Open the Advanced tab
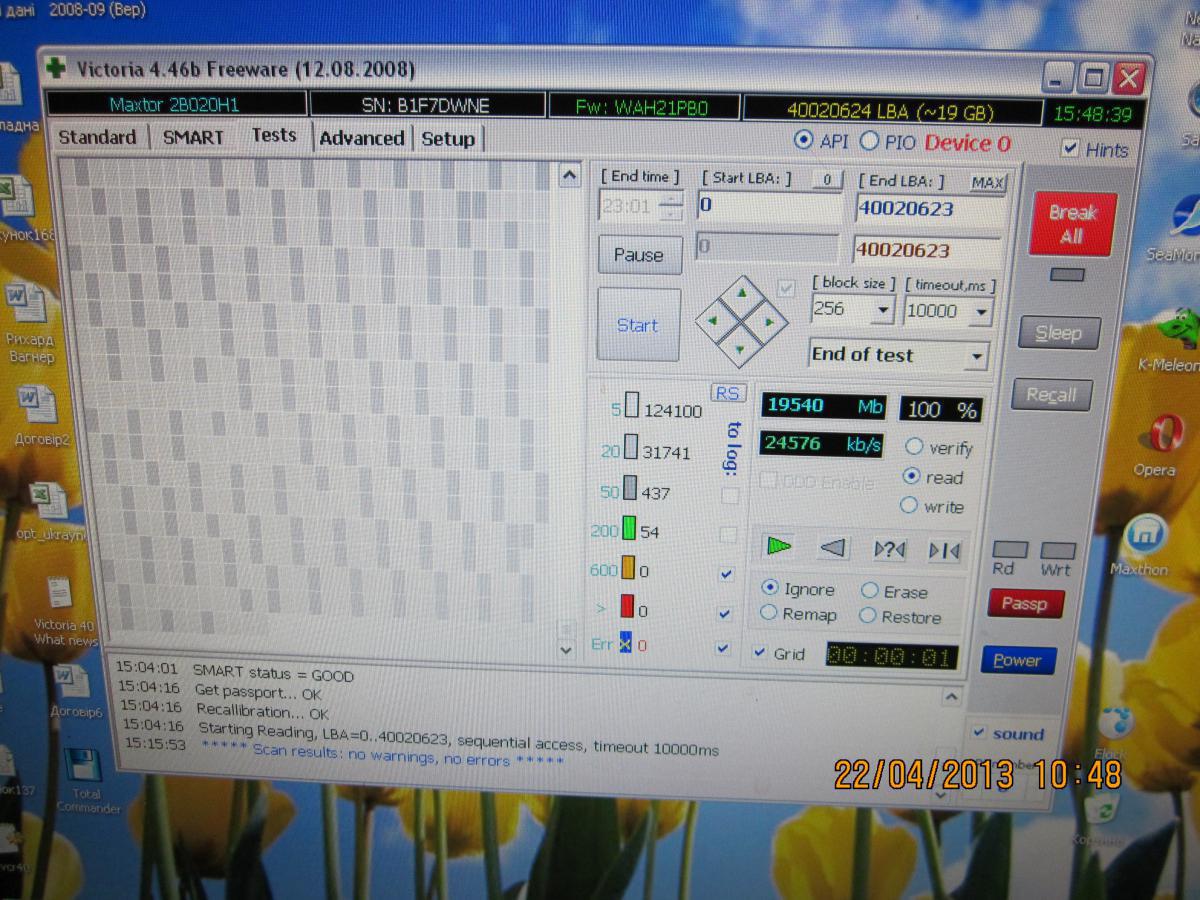 361,138
